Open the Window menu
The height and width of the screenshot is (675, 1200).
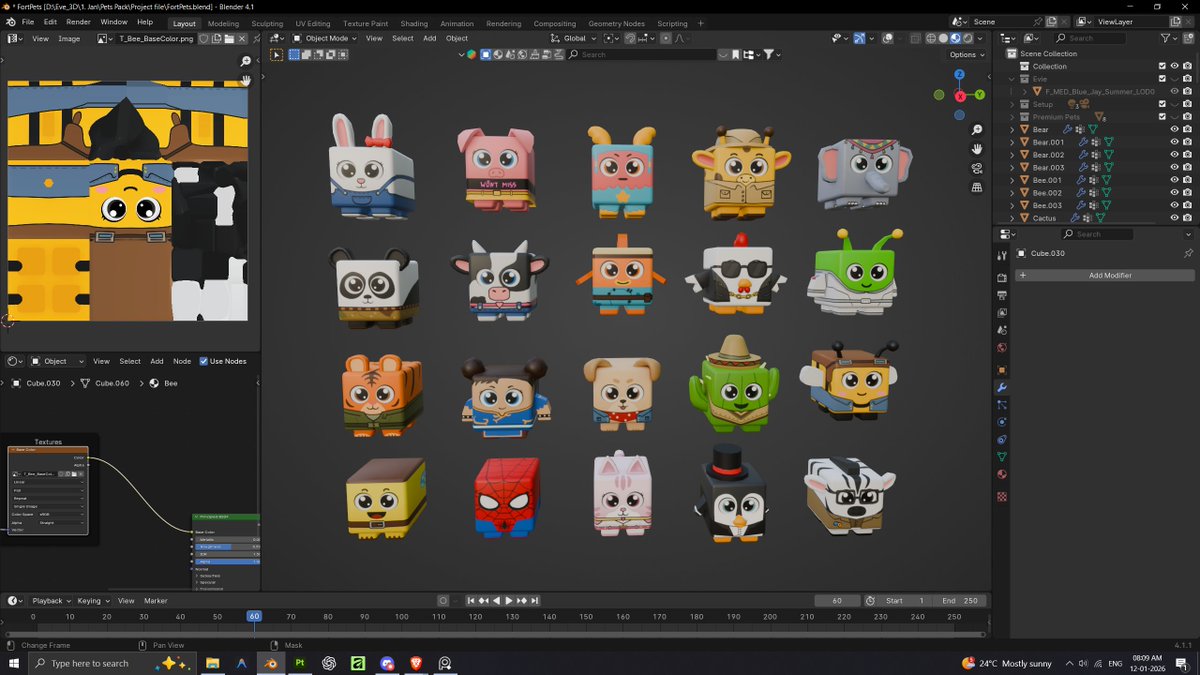[x=114, y=22]
